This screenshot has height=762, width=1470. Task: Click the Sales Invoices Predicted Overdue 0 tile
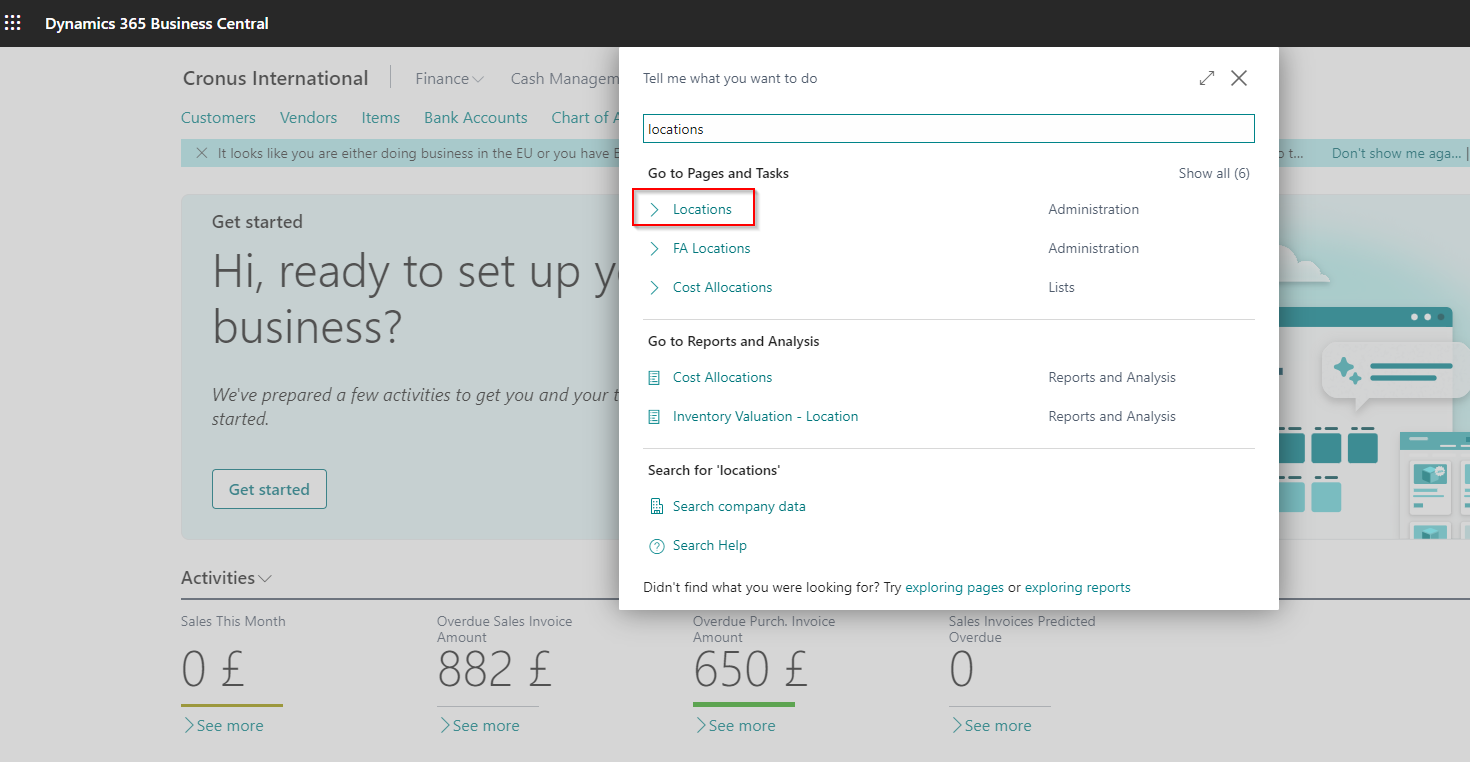(961, 669)
